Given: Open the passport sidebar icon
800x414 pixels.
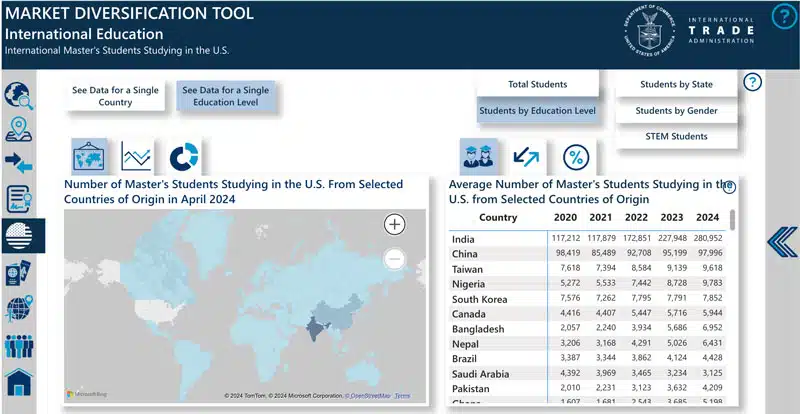Looking at the screenshot, I should [x=19, y=273].
